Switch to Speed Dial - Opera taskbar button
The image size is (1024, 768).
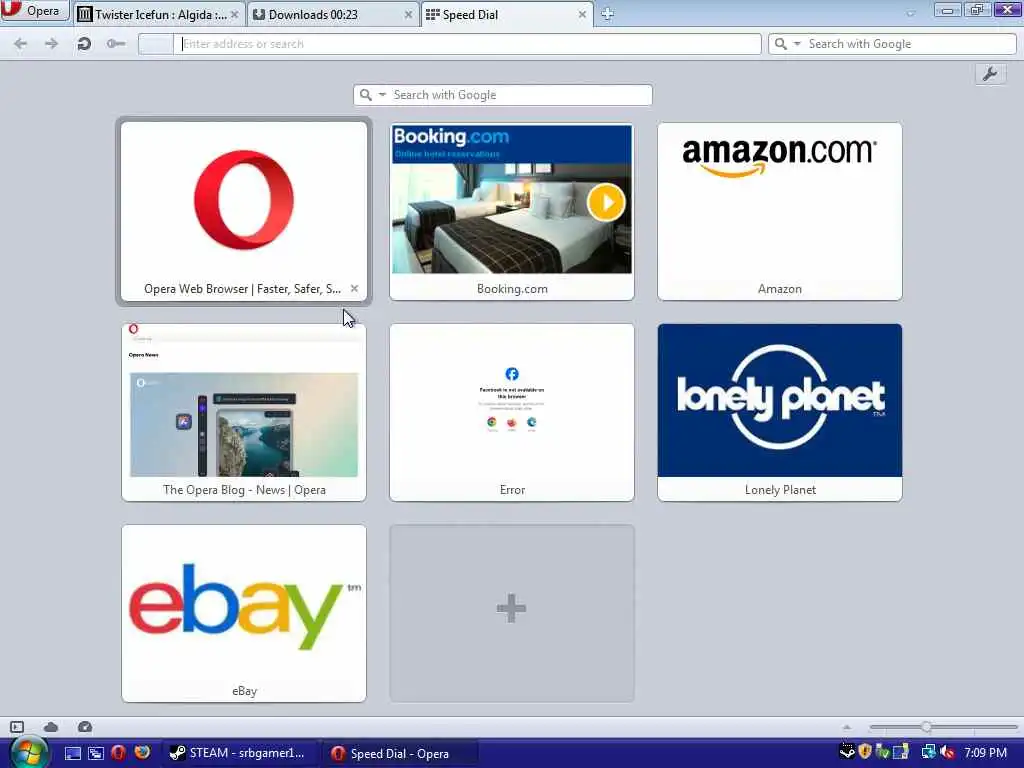[x=400, y=753]
